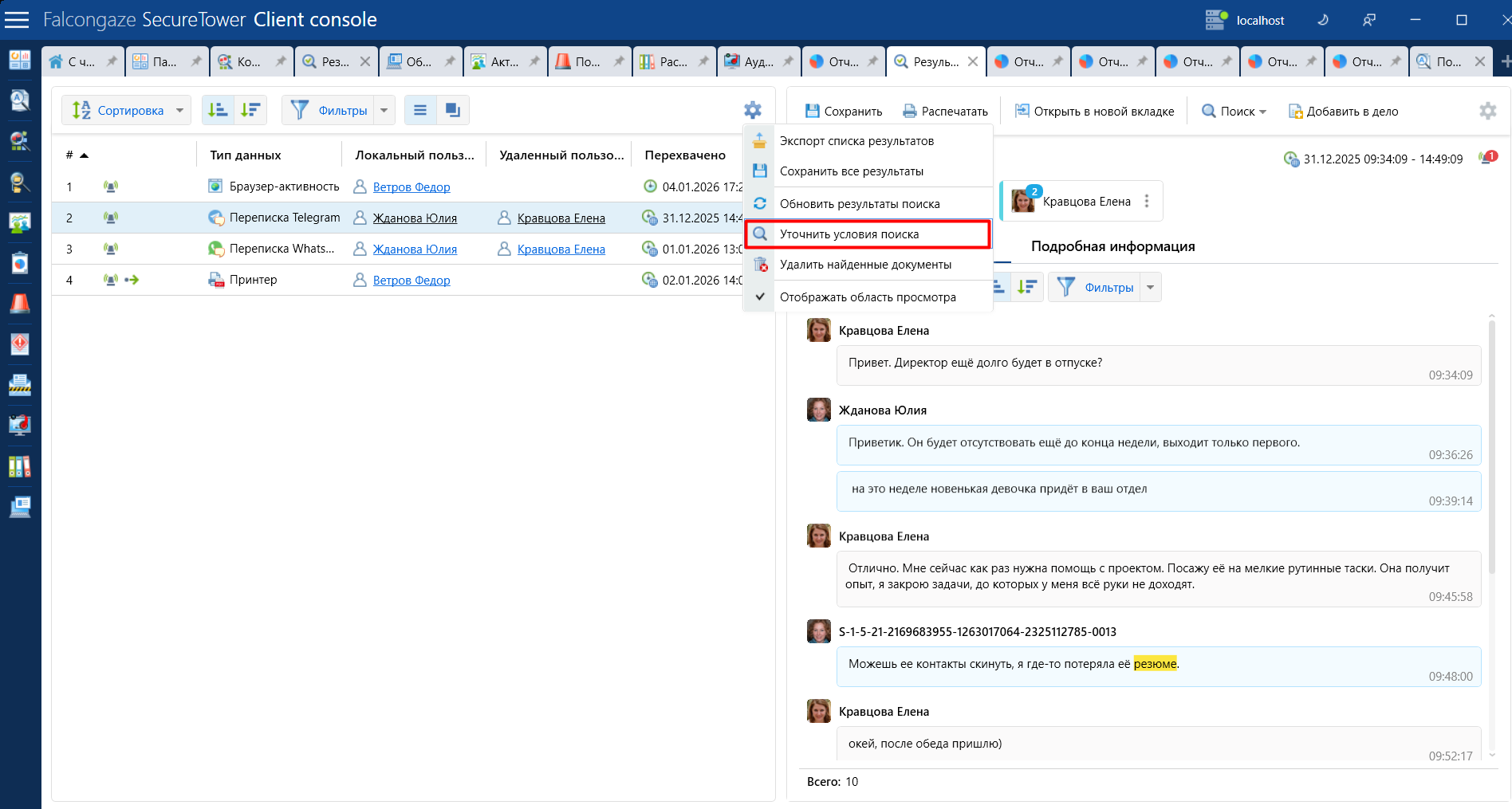The image size is (1512, 809).
Task: Switch to list view layout icon
Action: (420, 110)
